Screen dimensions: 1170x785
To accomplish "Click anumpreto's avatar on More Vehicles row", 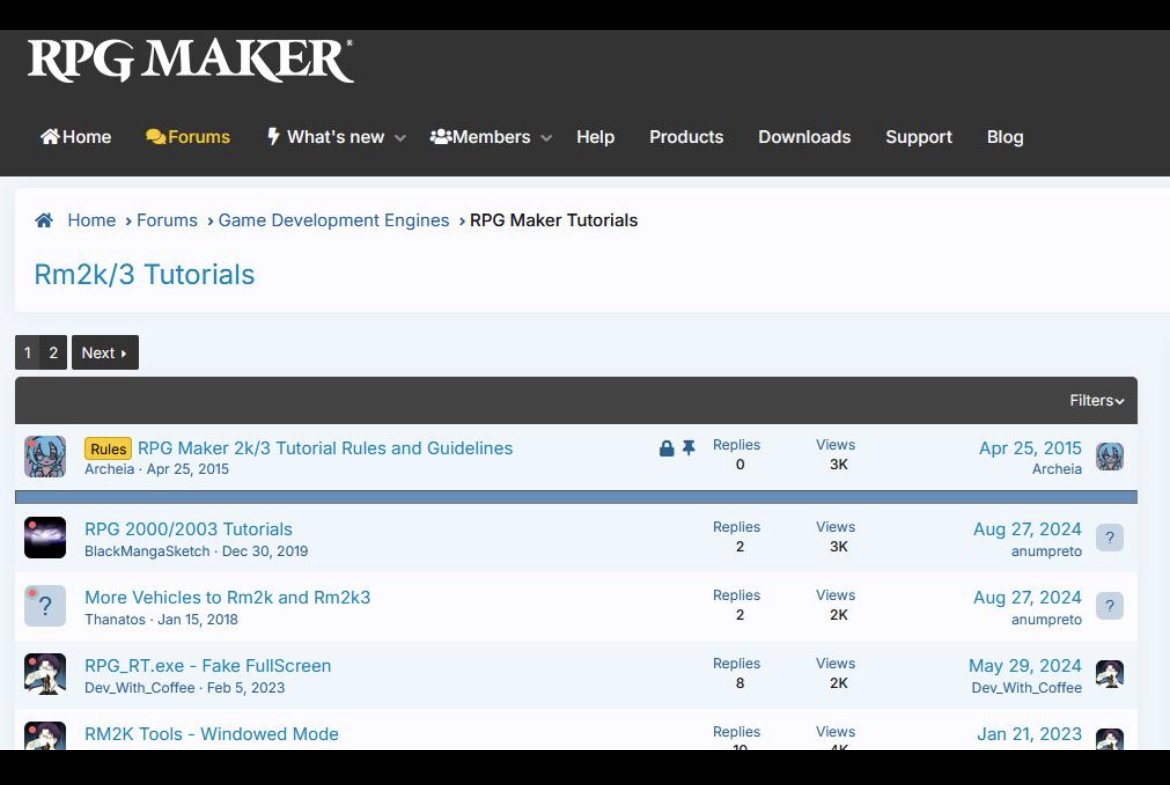I will (1110, 605).
